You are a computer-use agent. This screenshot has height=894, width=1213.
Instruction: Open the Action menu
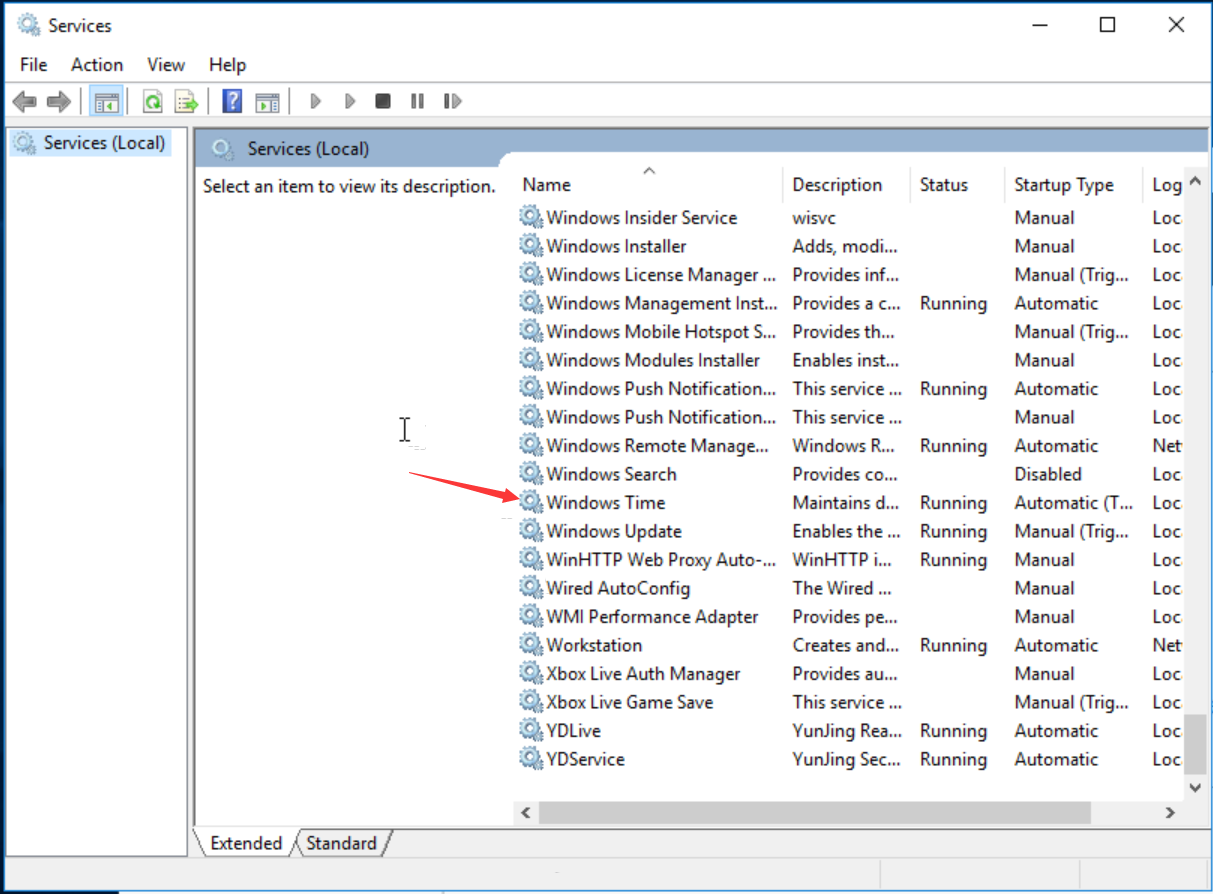click(x=97, y=65)
